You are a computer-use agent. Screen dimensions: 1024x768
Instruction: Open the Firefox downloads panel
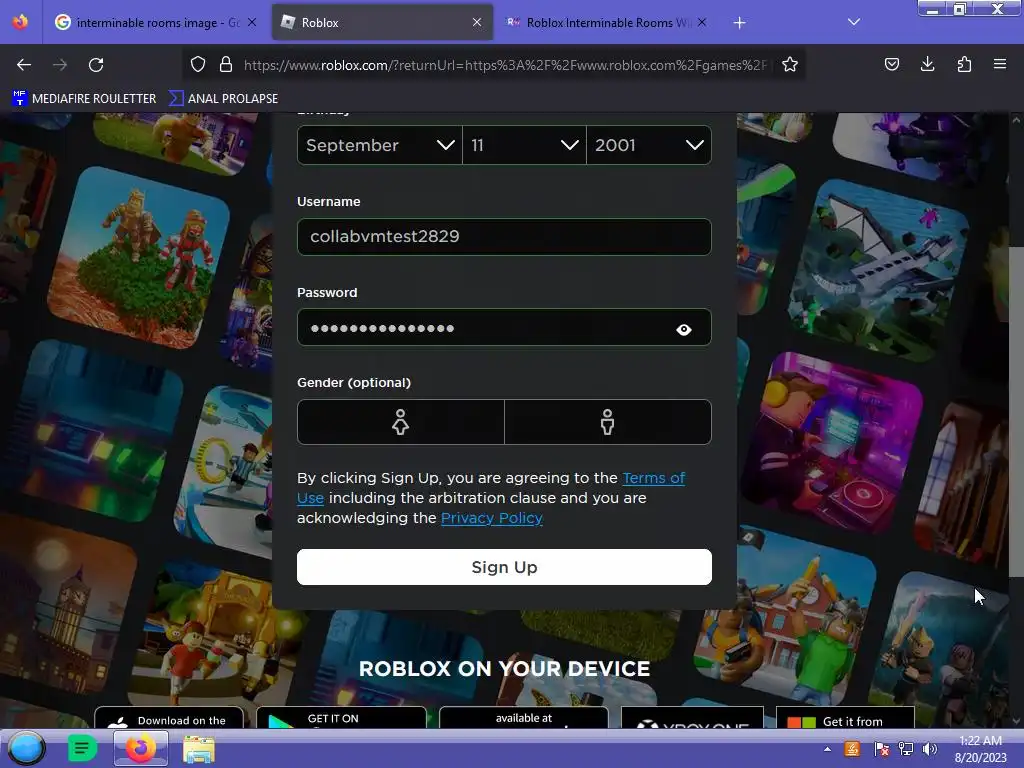coord(927,64)
